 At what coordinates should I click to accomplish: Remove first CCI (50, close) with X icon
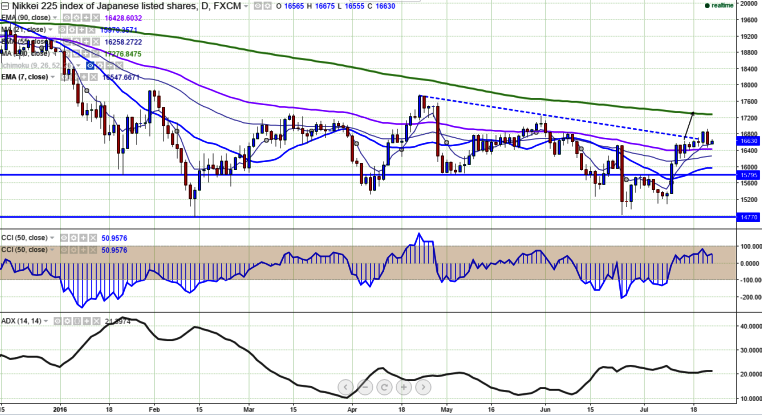click(93, 238)
